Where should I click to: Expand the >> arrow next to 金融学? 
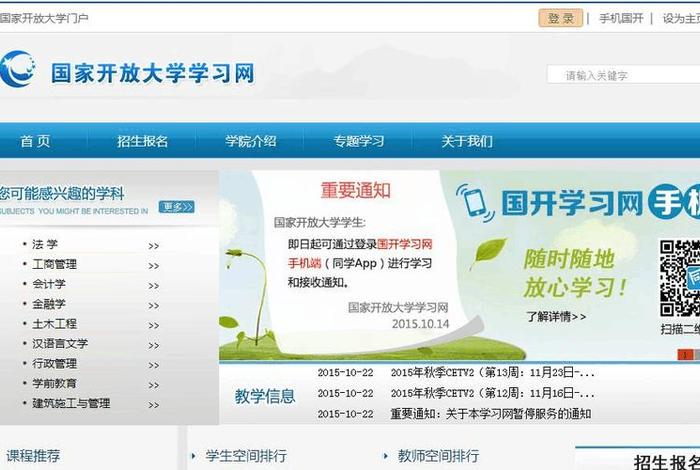[x=154, y=306]
